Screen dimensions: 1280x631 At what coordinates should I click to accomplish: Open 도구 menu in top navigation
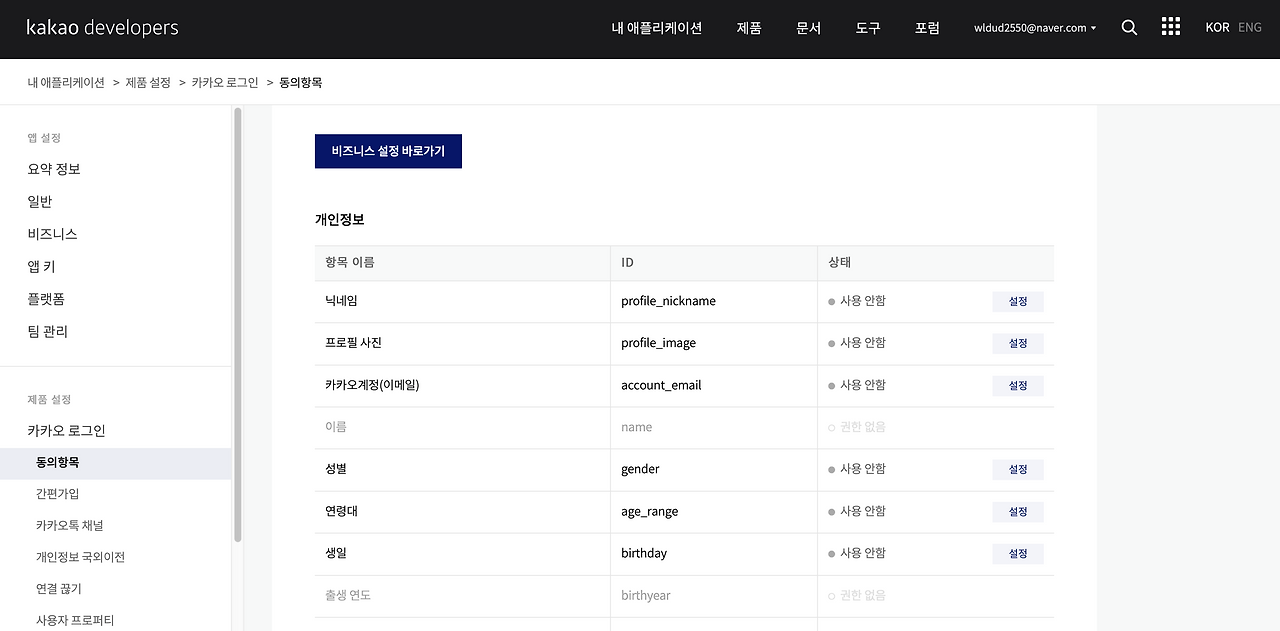pos(868,28)
